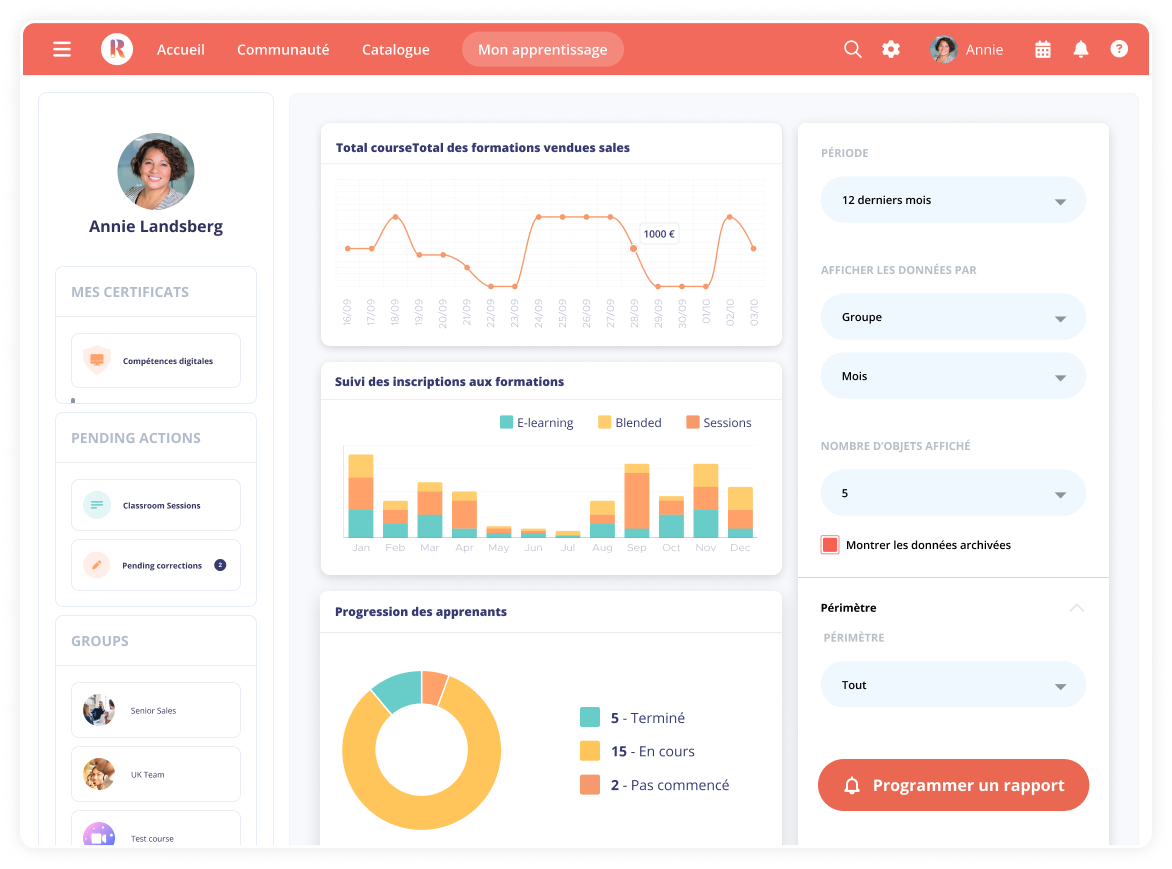Open the Groupe dropdown
Image resolution: width=1172 pixels, height=869 pixels.
[953, 317]
